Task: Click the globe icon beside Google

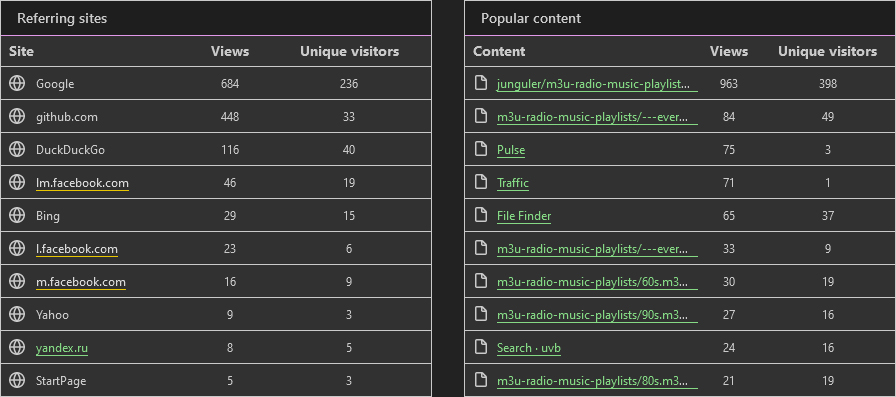Action: pos(17,83)
